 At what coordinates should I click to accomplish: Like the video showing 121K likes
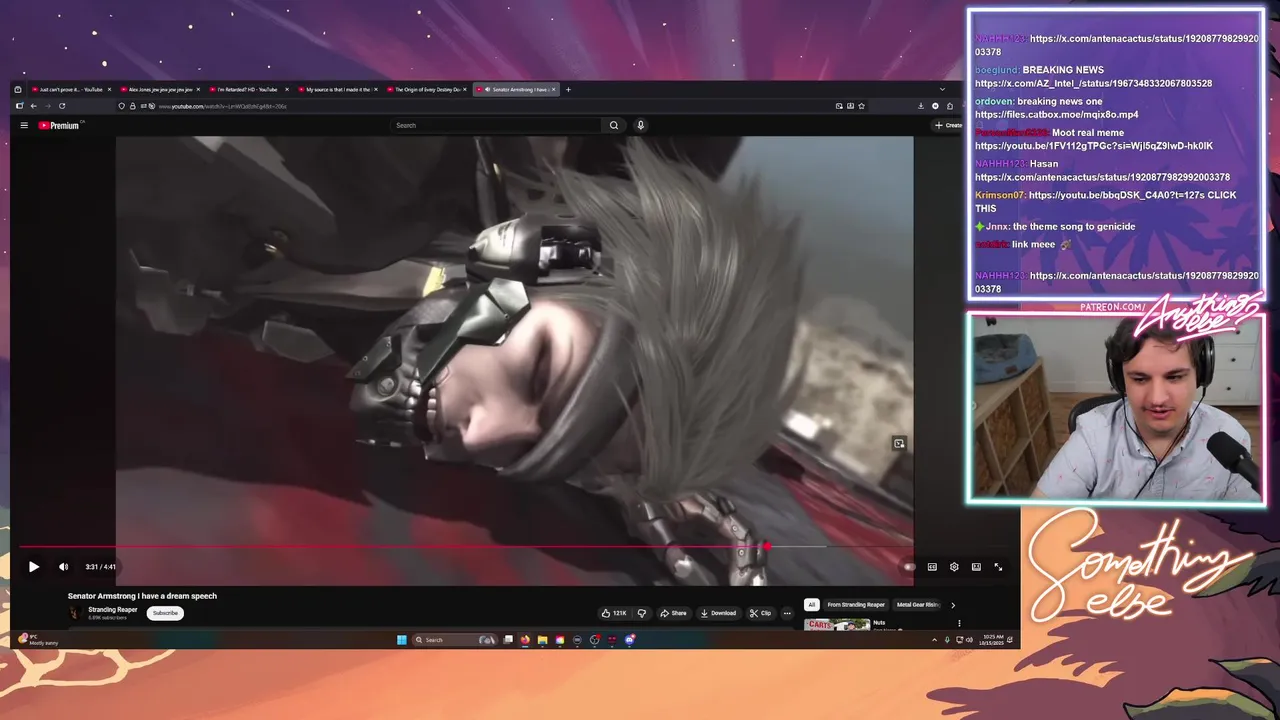613,613
